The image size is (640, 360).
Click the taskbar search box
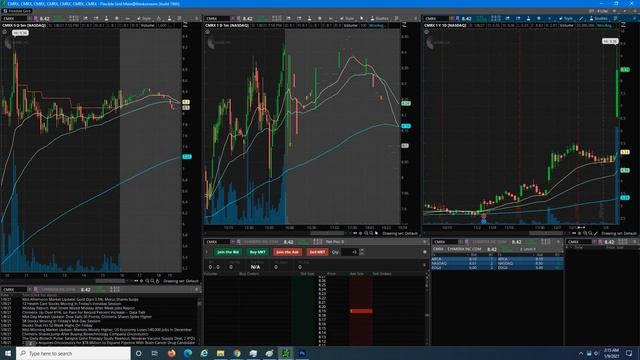[x=73, y=353]
